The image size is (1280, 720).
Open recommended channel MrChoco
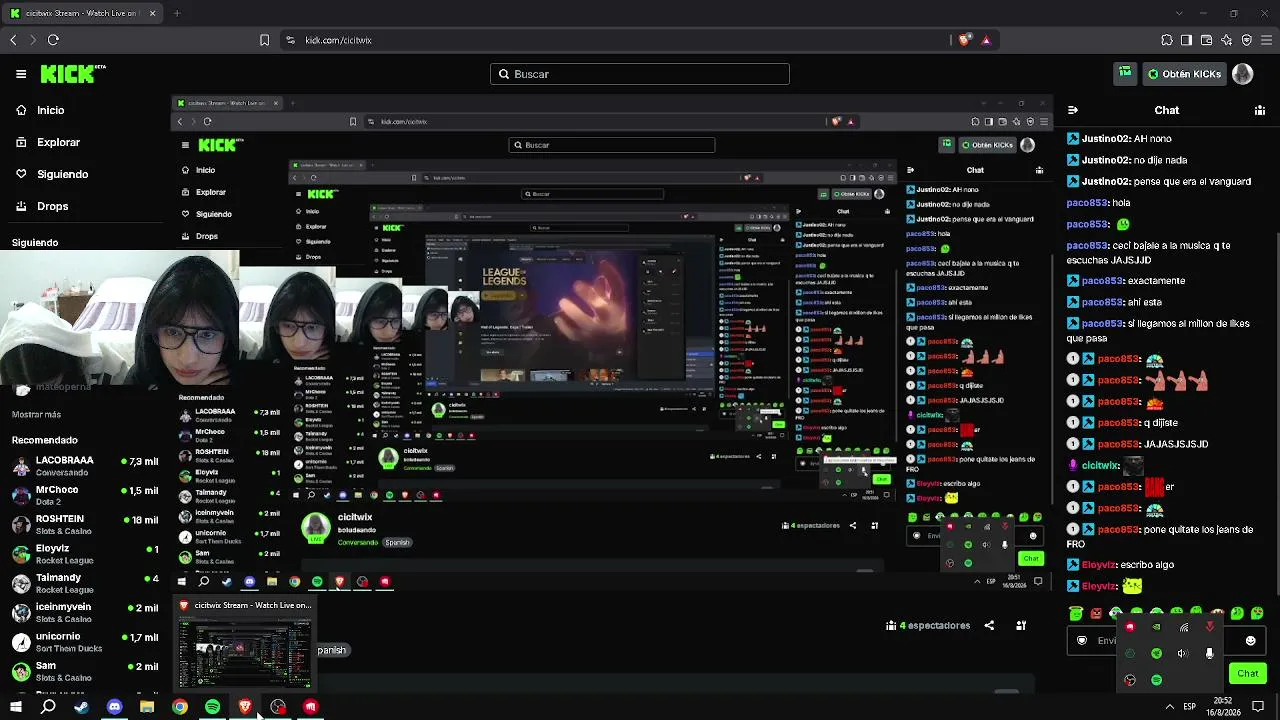pos(85,495)
